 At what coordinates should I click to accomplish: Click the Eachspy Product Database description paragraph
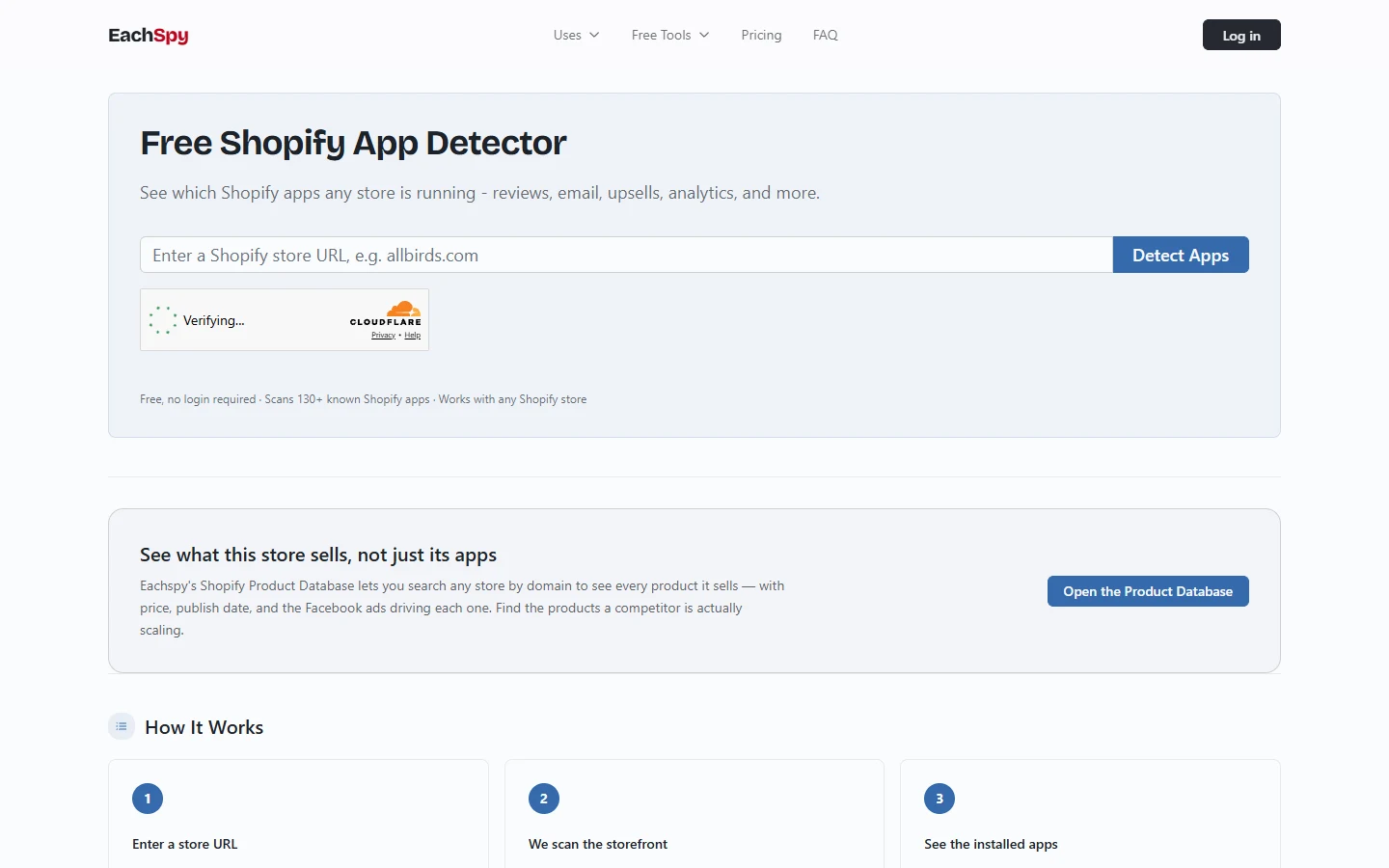coord(462,608)
